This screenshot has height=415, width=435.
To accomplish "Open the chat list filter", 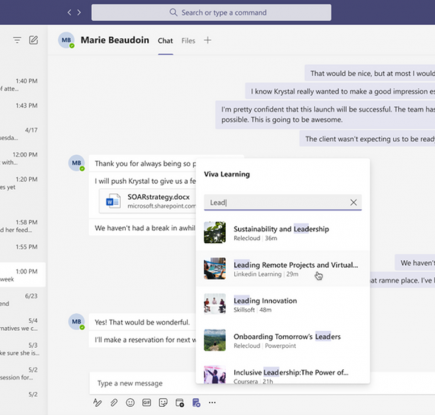I will (17, 40).
